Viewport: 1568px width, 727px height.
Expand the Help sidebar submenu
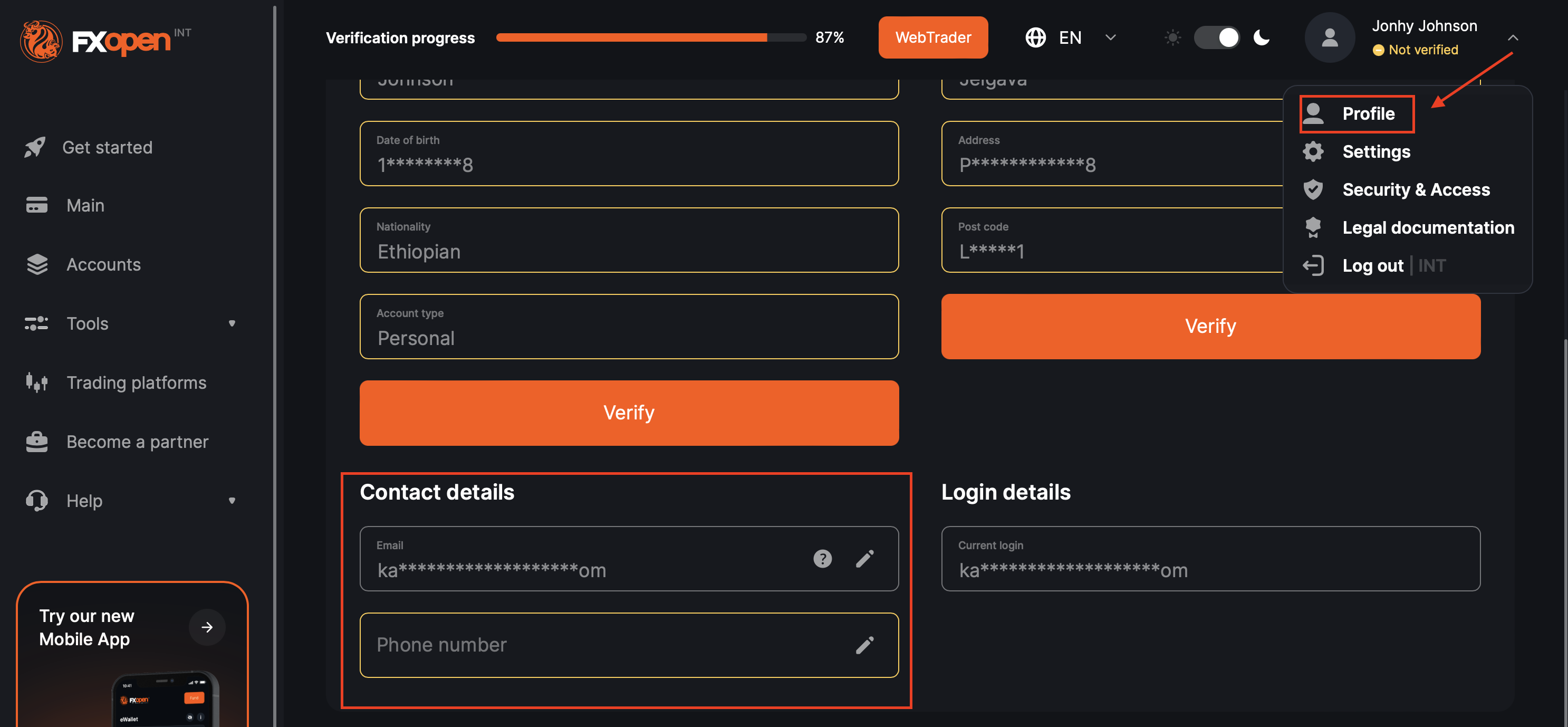click(232, 501)
